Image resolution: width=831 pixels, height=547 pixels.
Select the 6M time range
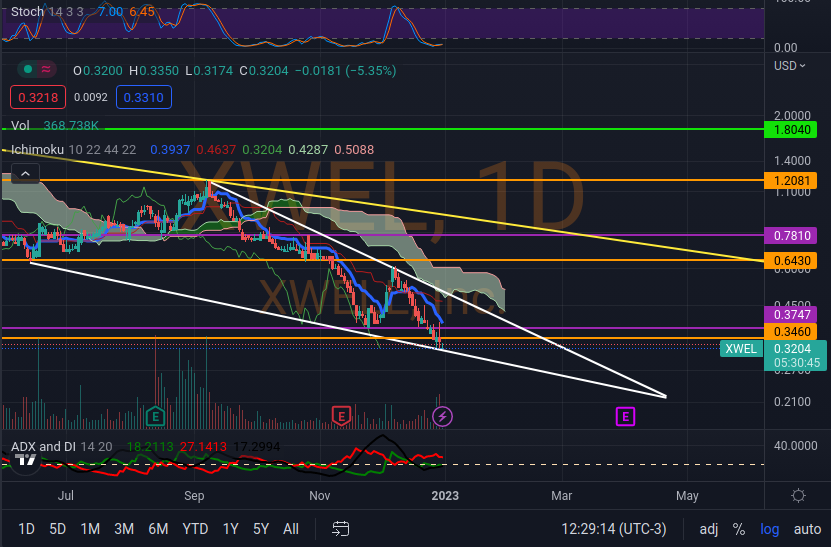point(158,528)
